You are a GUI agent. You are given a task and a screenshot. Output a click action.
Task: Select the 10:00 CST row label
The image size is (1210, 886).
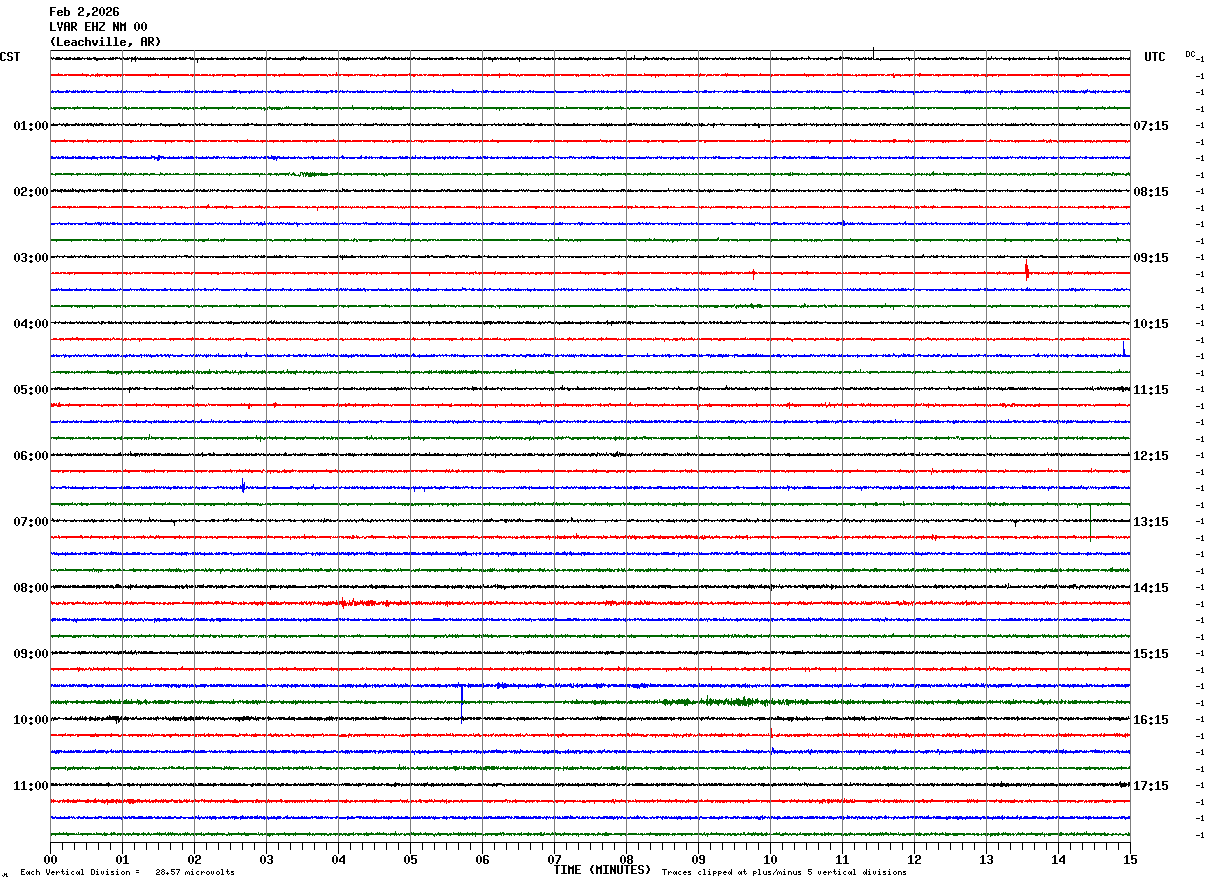pyautogui.click(x=31, y=720)
